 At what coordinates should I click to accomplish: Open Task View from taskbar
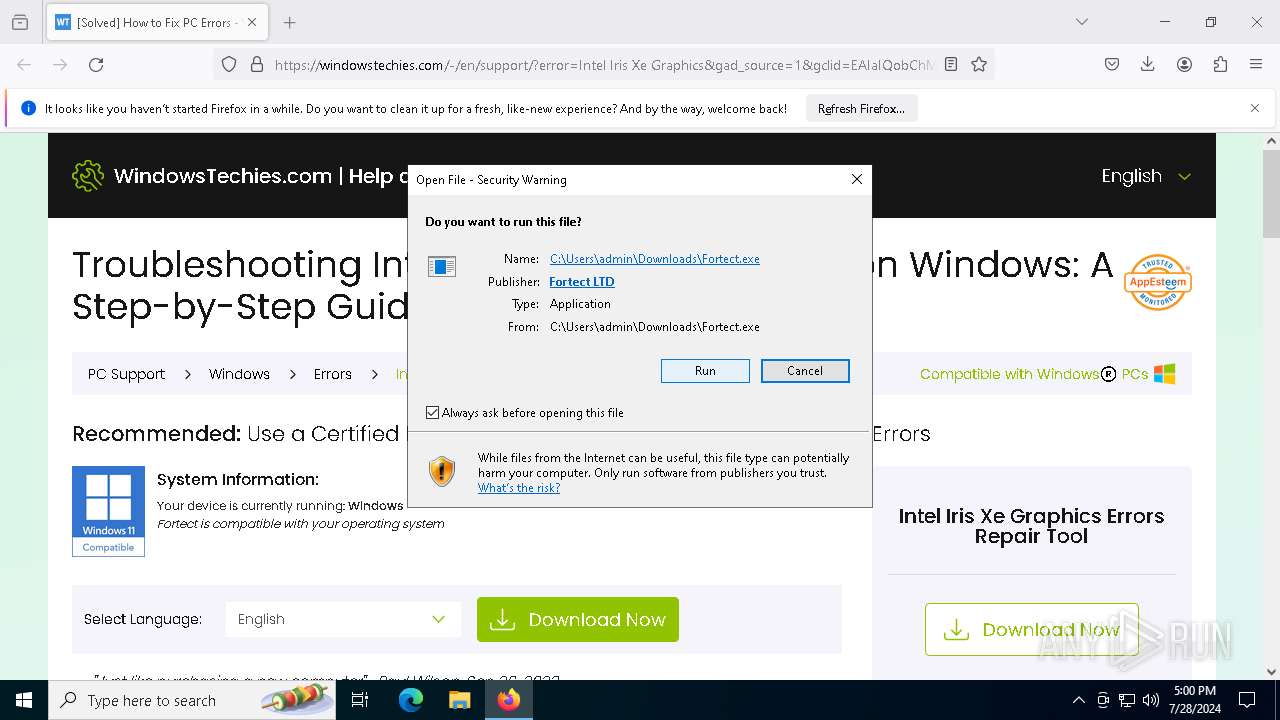tap(360, 700)
